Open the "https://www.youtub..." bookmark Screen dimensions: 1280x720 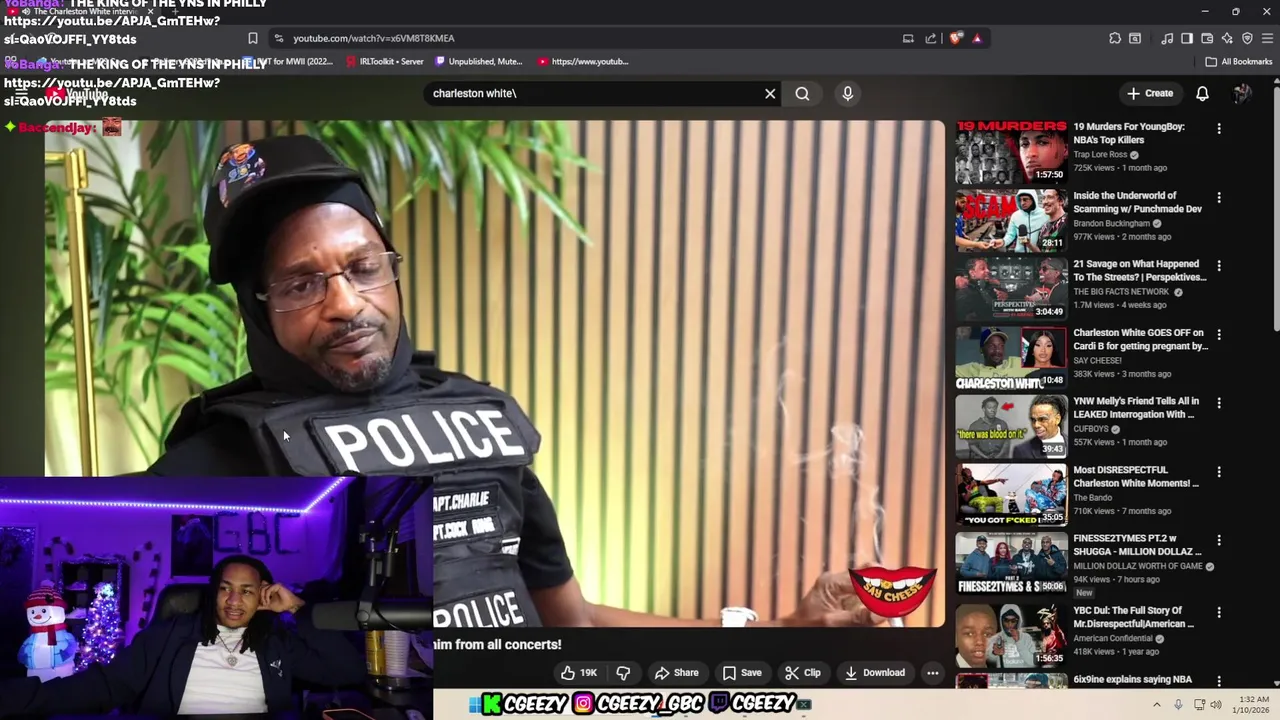[x=583, y=61]
